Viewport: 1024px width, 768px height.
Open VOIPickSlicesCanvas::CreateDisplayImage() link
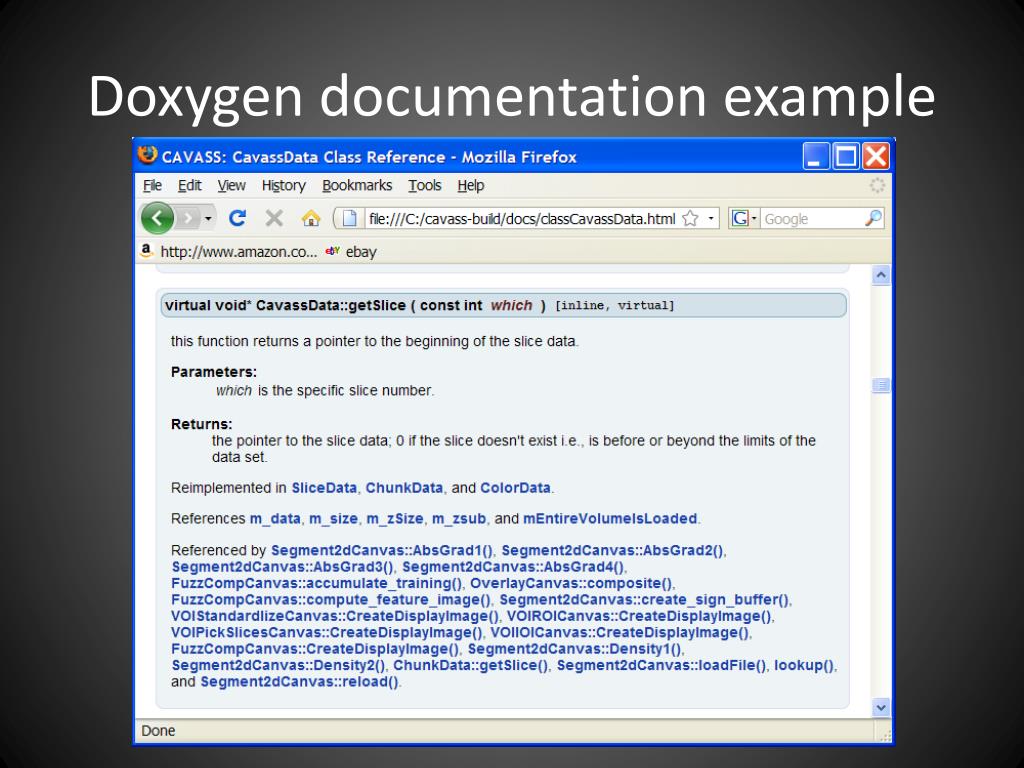click(x=327, y=632)
